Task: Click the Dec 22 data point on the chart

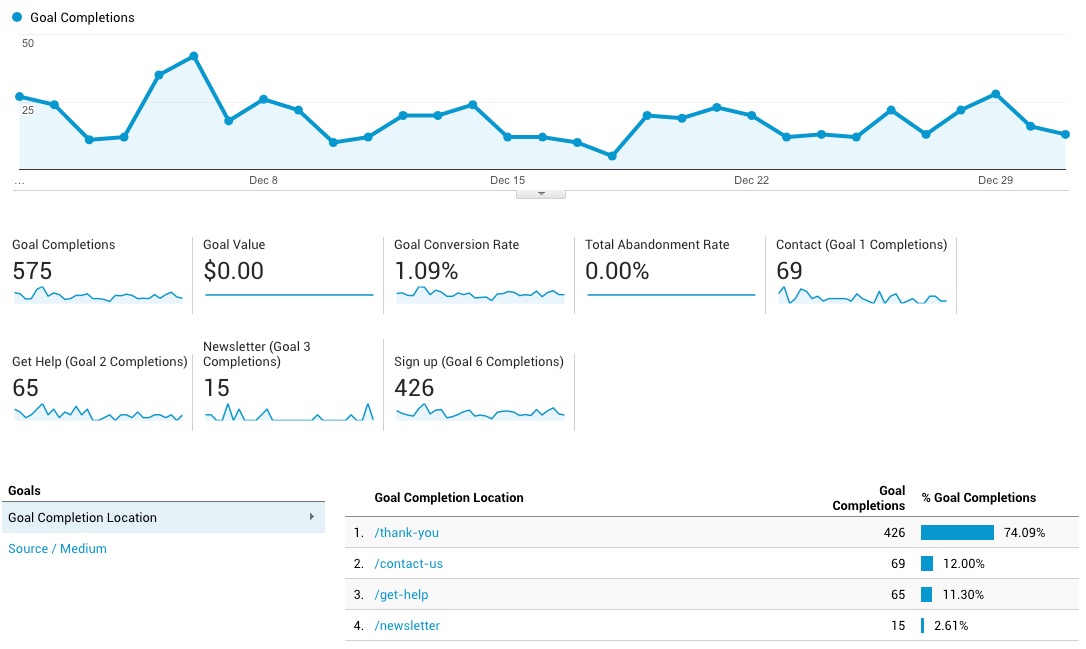Action: point(751,116)
